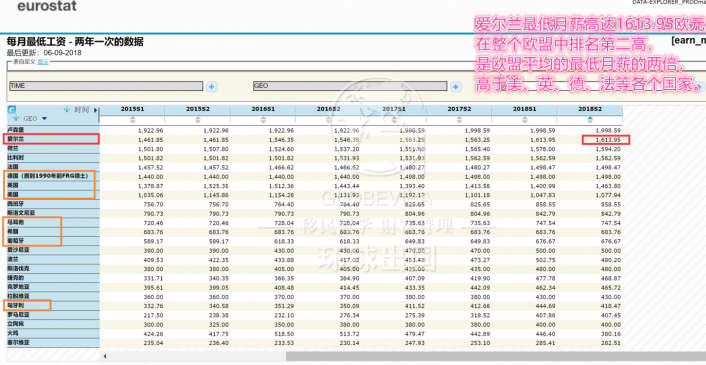Click the move icon left of GEO header
Screen dimensions: 706x365
point(17,118)
